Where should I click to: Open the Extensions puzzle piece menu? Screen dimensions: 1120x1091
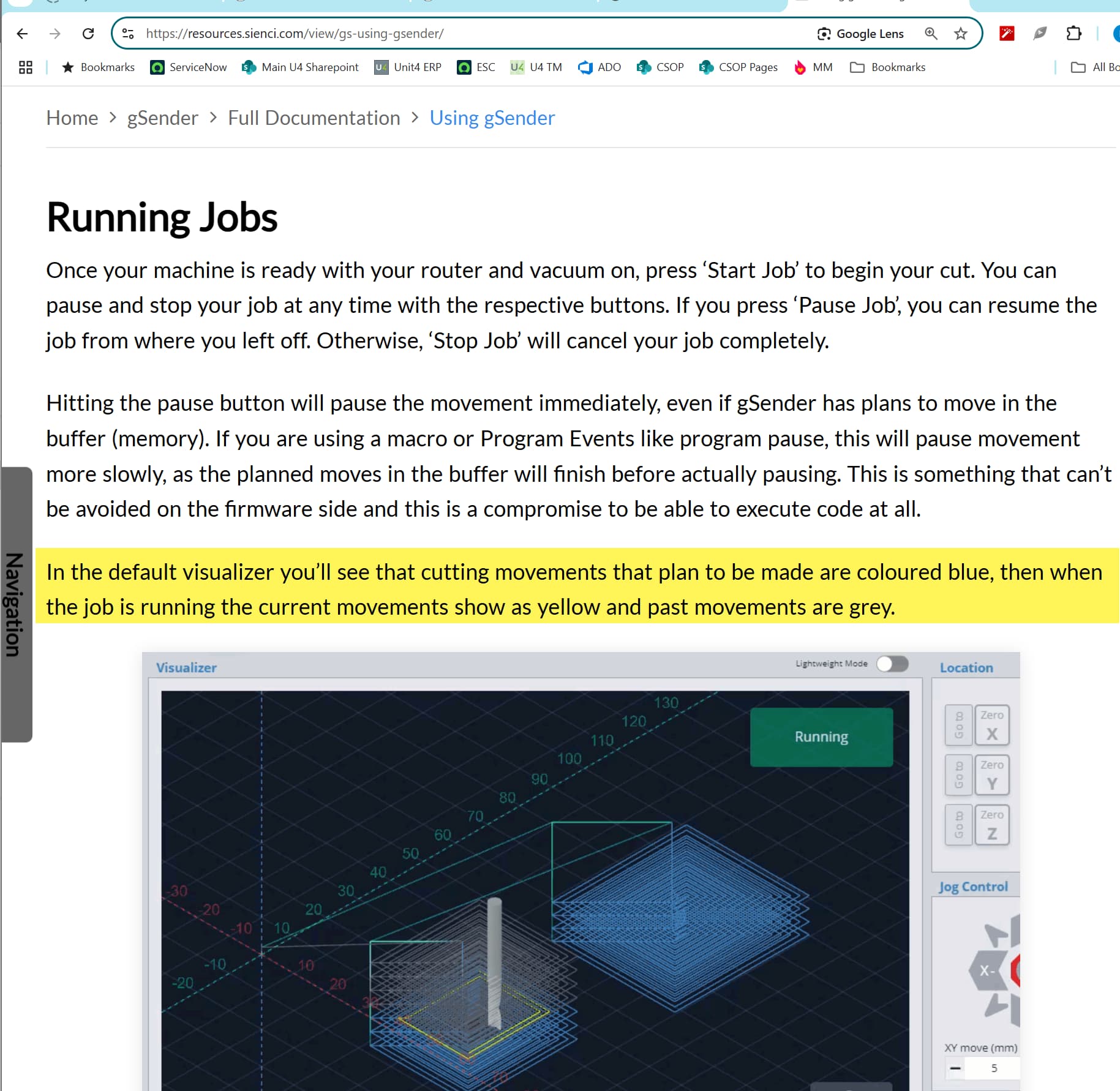[1073, 34]
